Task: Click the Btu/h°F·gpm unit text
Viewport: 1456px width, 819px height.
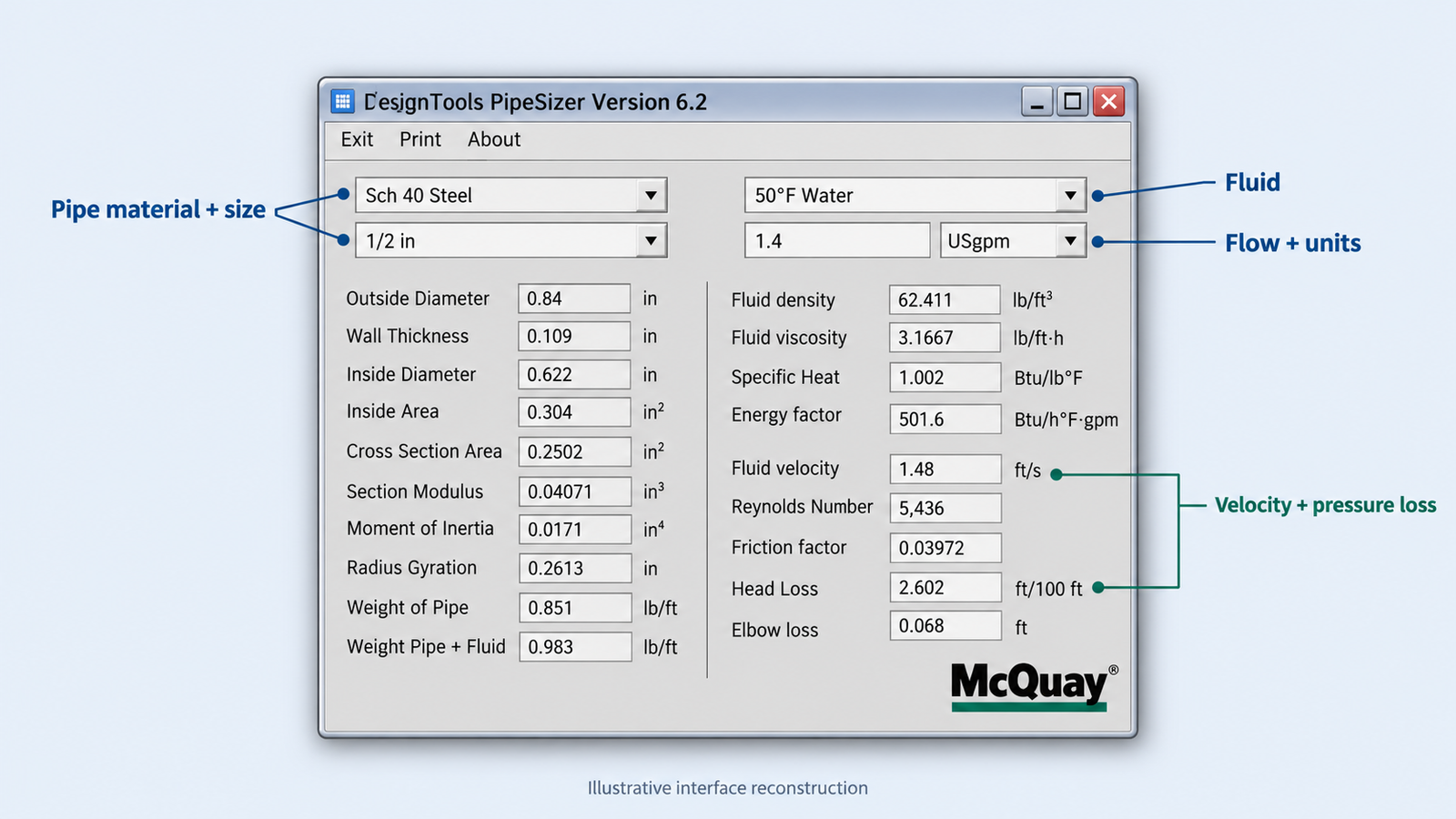Action: pos(1067,420)
